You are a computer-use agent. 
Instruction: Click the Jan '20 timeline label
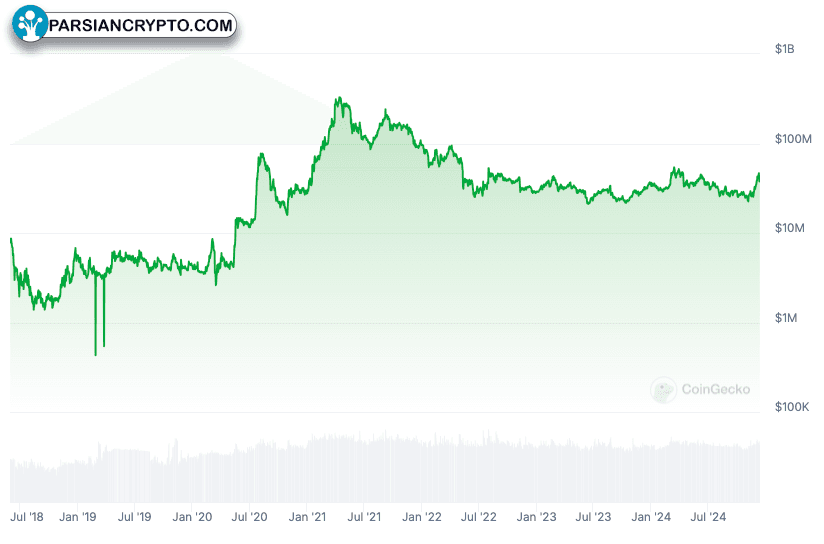[x=192, y=517]
